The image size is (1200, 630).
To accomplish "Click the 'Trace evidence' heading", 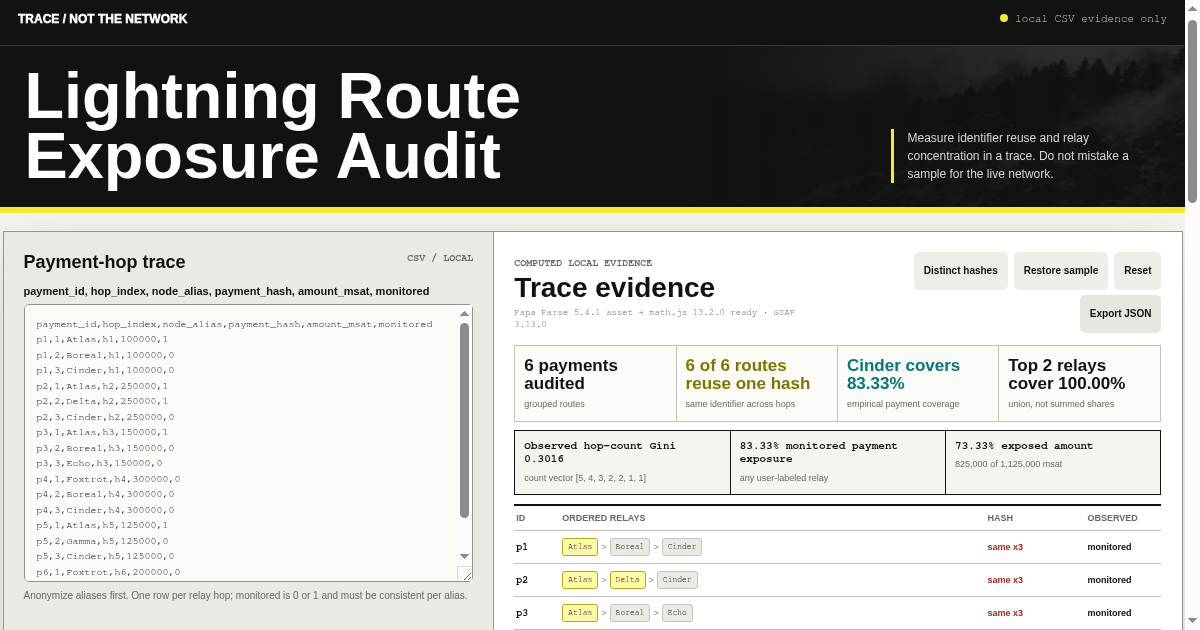I will click(614, 288).
